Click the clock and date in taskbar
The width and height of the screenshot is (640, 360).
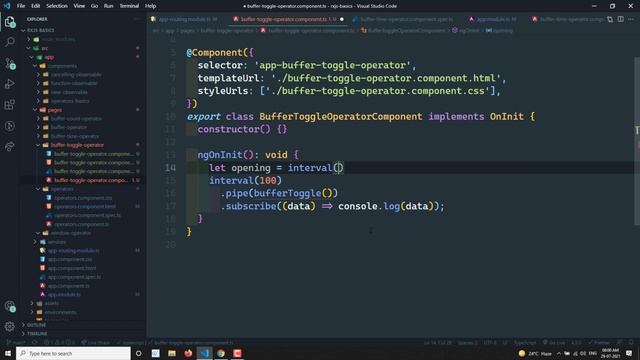pyautogui.click(x=611, y=353)
